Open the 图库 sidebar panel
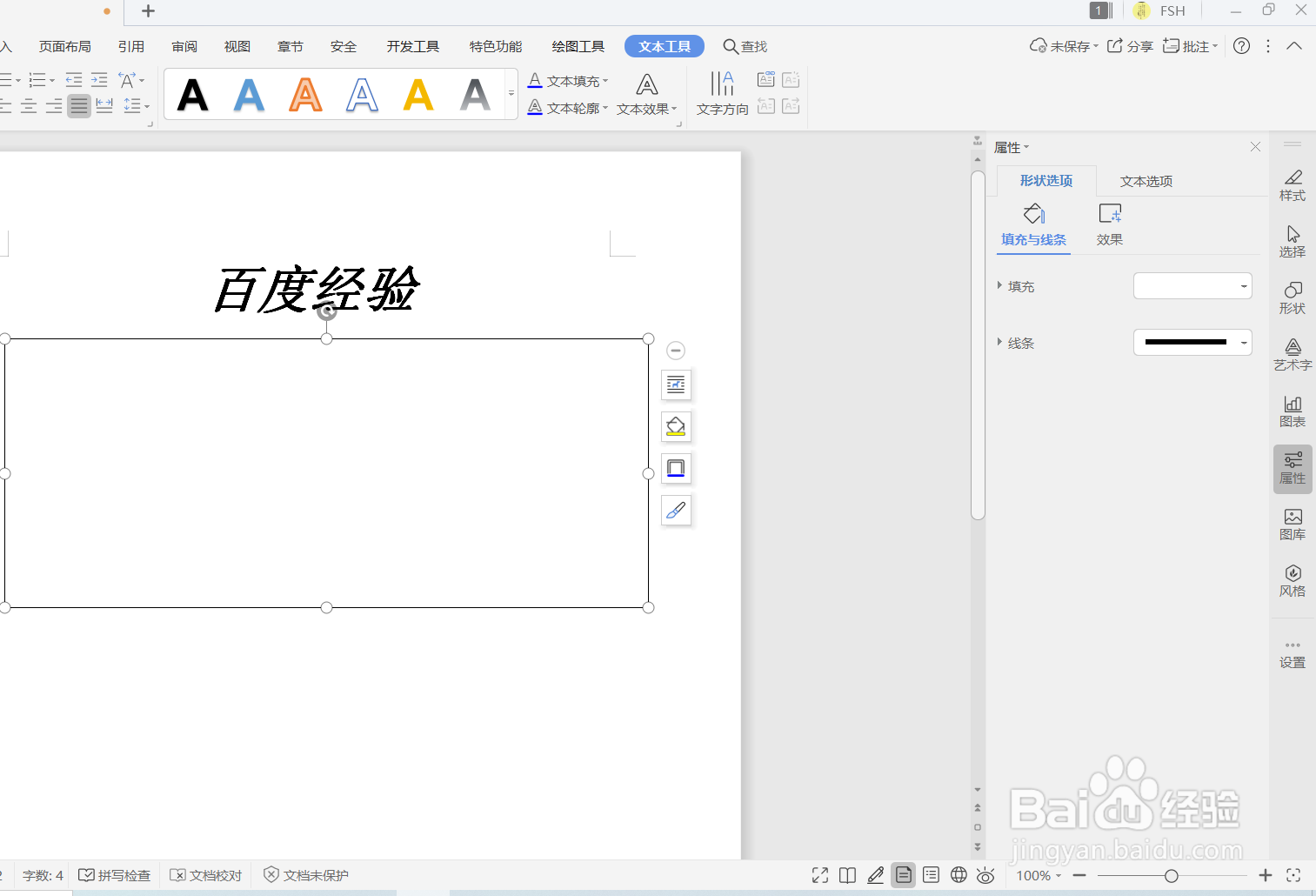The width and height of the screenshot is (1316, 896). 1293,523
